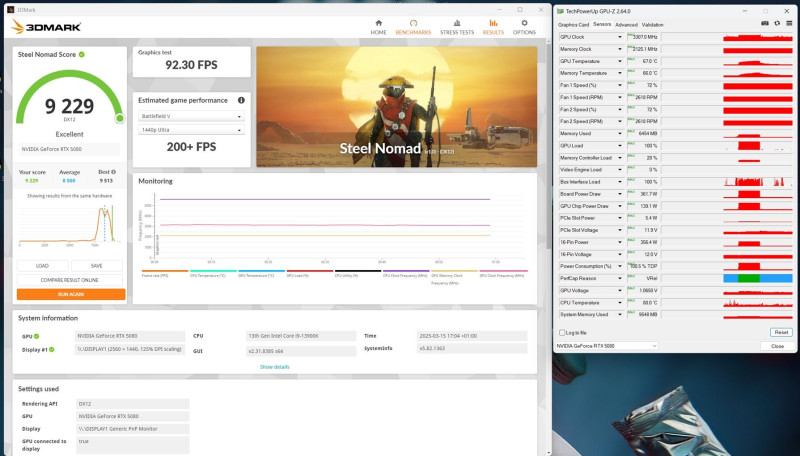
Task: Click the PerfCap Reason colored bar
Action: click(x=758, y=278)
